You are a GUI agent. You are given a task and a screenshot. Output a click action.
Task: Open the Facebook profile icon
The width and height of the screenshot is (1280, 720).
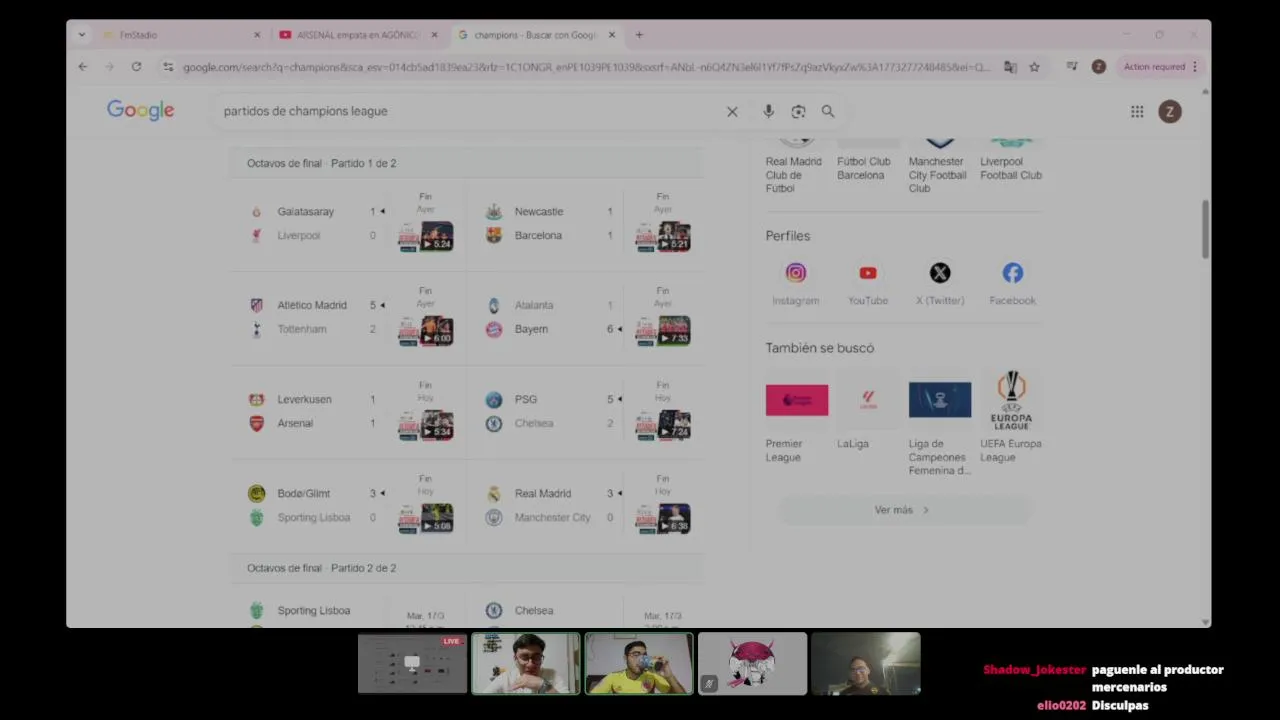point(1012,273)
